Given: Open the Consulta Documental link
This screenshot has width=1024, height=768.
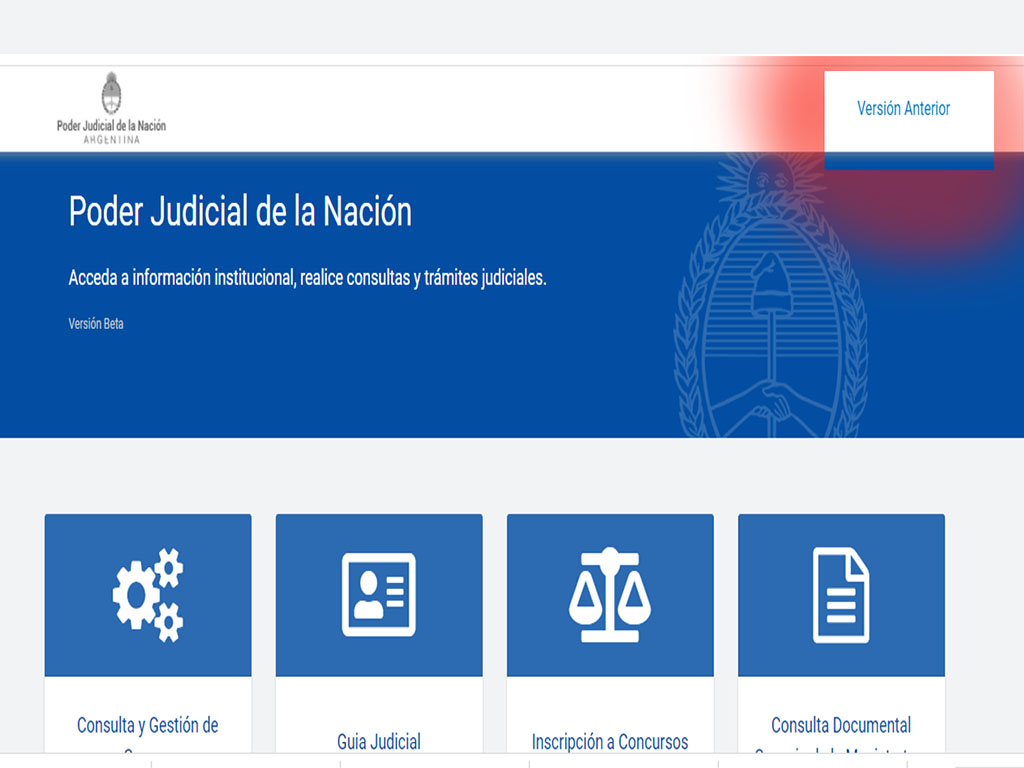Looking at the screenshot, I should point(841,726).
